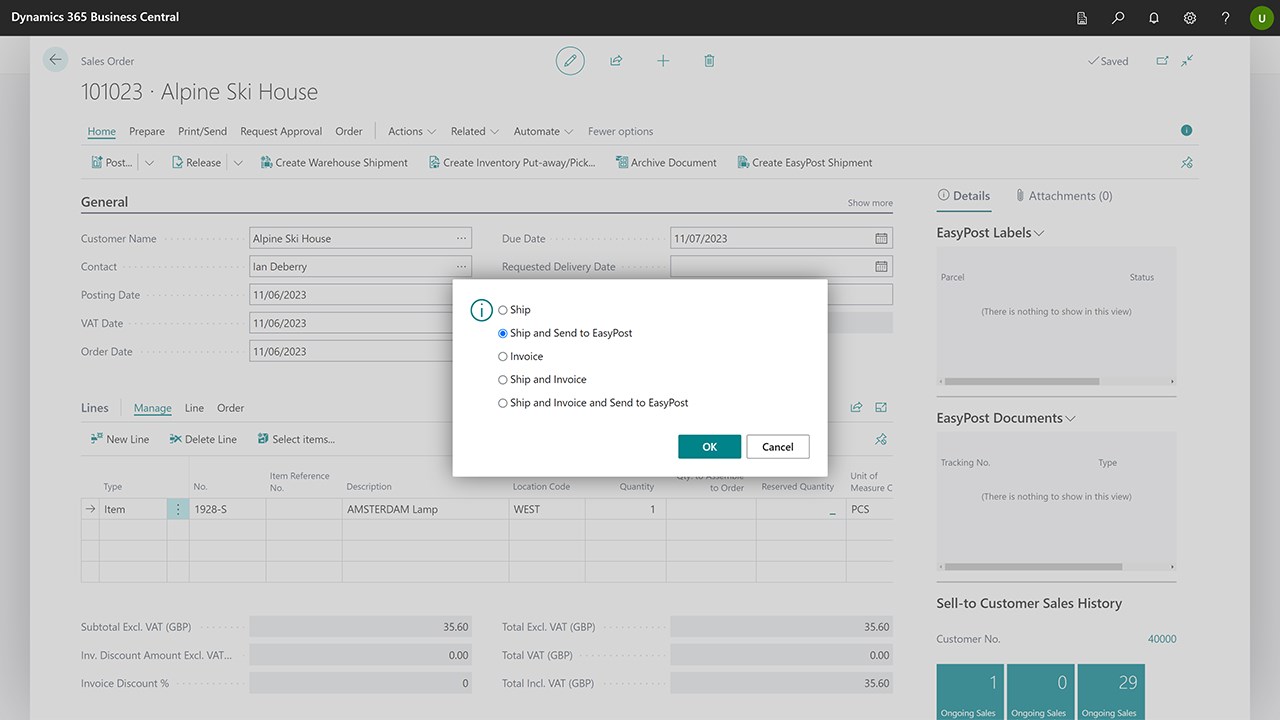
Task: Go back using the arrow icon
Action: (x=55, y=60)
